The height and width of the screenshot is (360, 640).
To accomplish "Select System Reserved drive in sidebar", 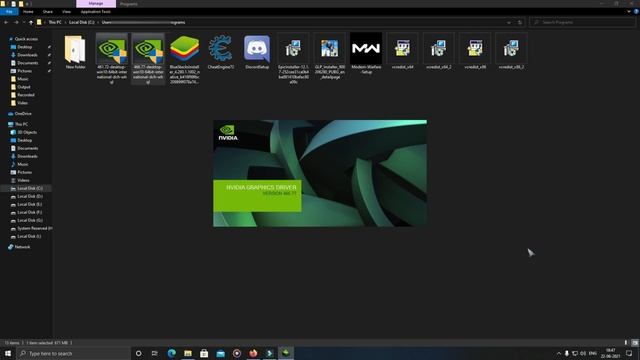I will pos(34,228).
